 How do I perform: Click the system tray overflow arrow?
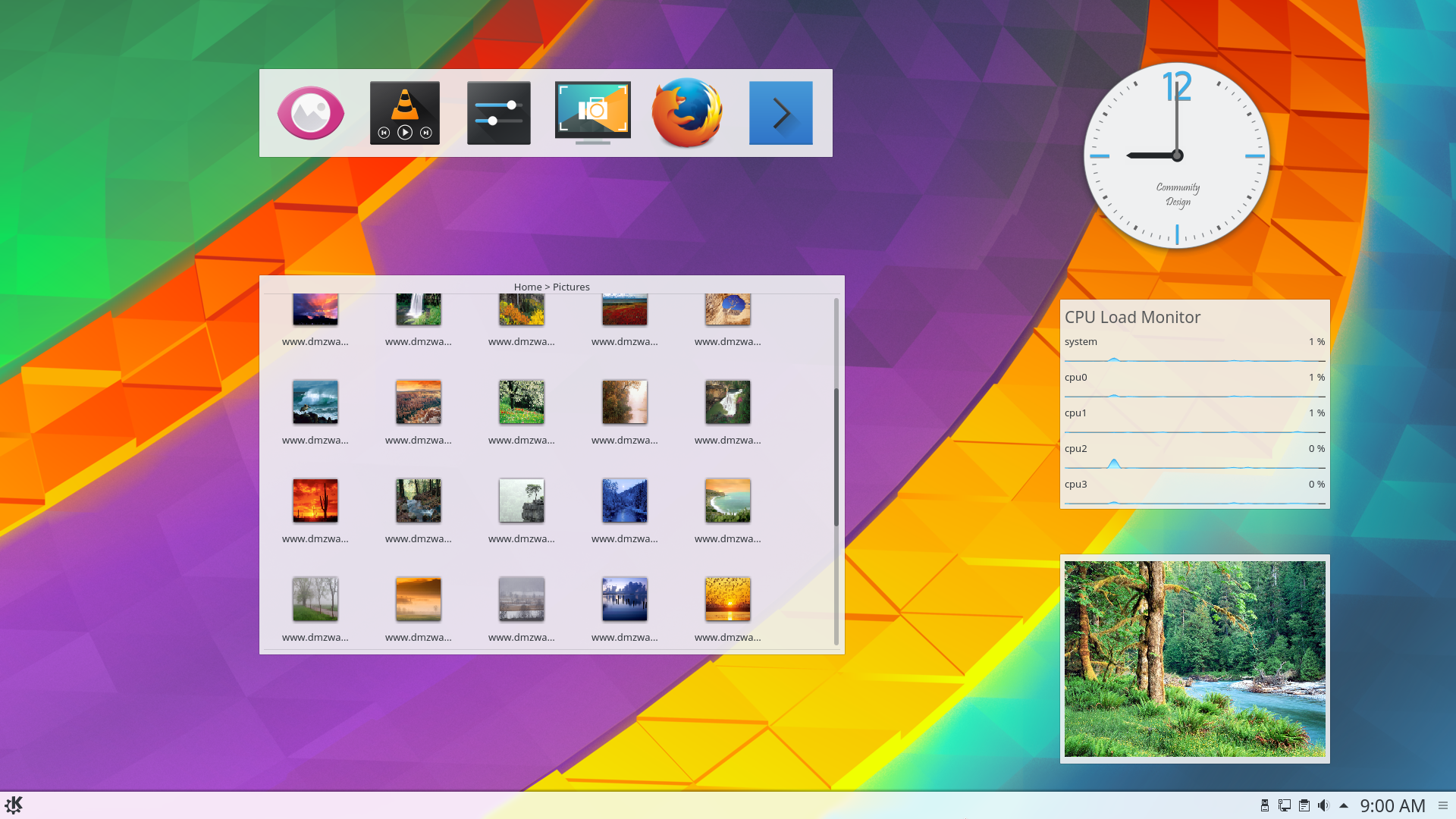pyautogui.click(x=1345, y=805)
